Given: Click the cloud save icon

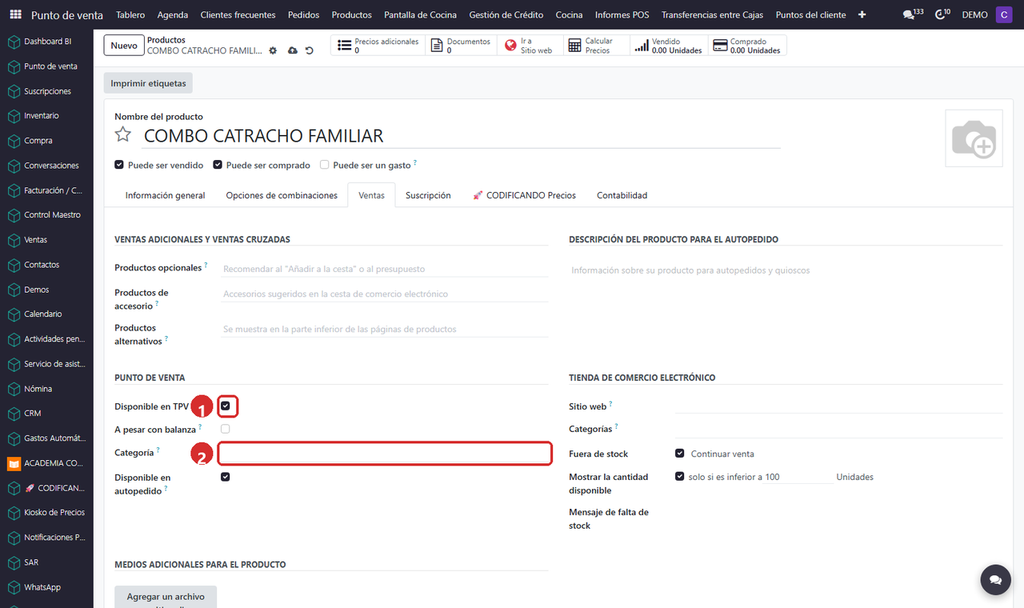Looking at the screenshot, I should pos(292,50).
